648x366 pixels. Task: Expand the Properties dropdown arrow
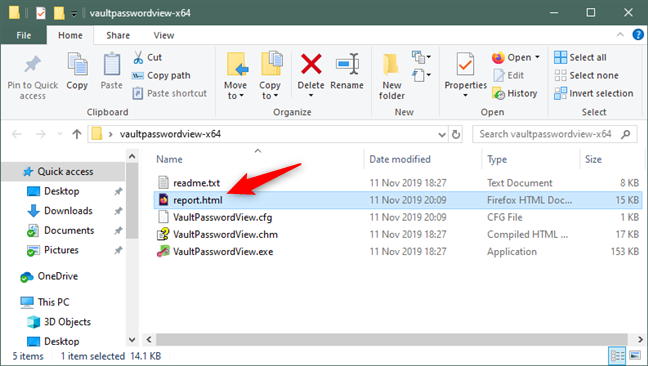coord(465,95)
